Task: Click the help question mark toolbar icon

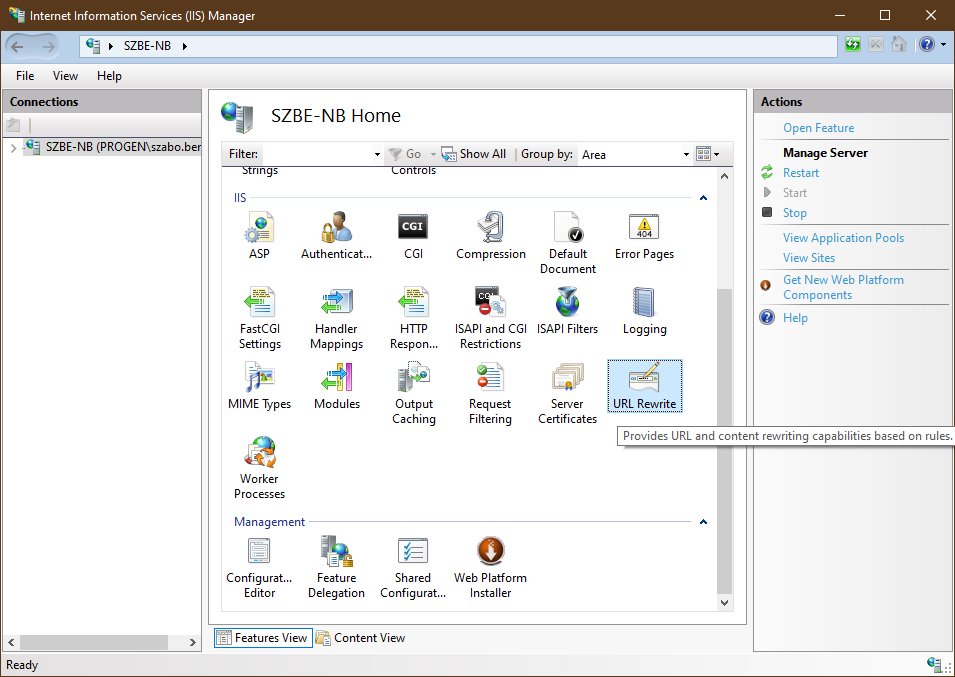Action: click(927, 44)
